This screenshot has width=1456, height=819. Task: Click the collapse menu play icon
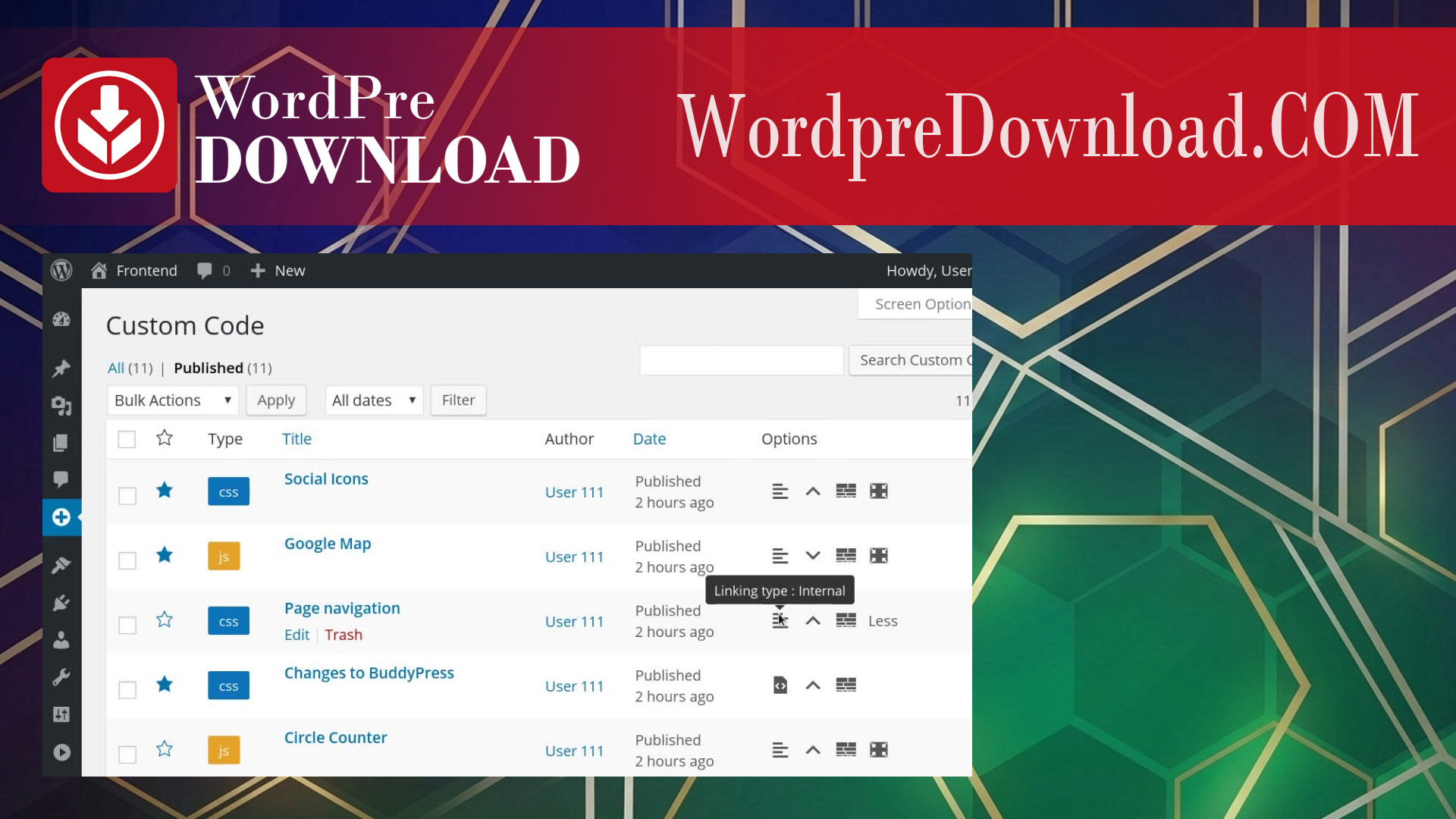(61, 752)
